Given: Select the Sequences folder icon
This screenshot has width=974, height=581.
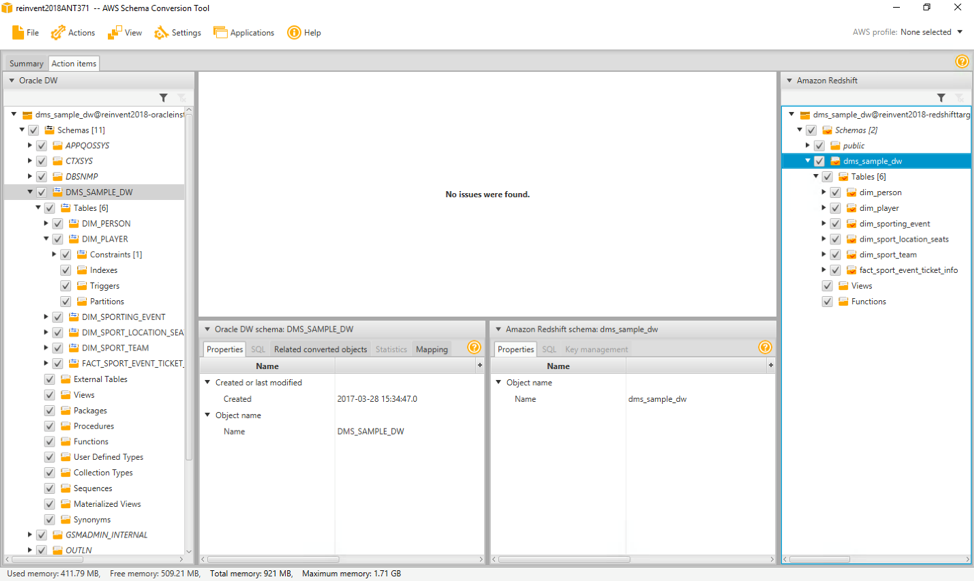Looking at the screenshot, I should point(66,488).
